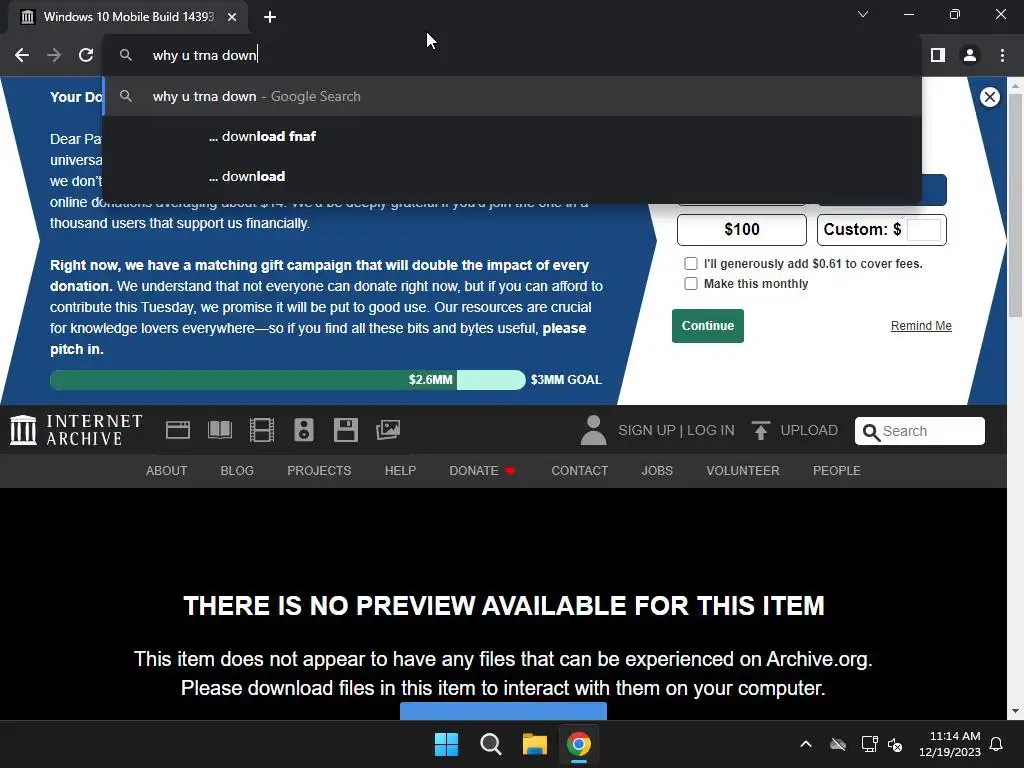Open the BLOG menu item
1024x768 pixels.
[x=237, y=471]
